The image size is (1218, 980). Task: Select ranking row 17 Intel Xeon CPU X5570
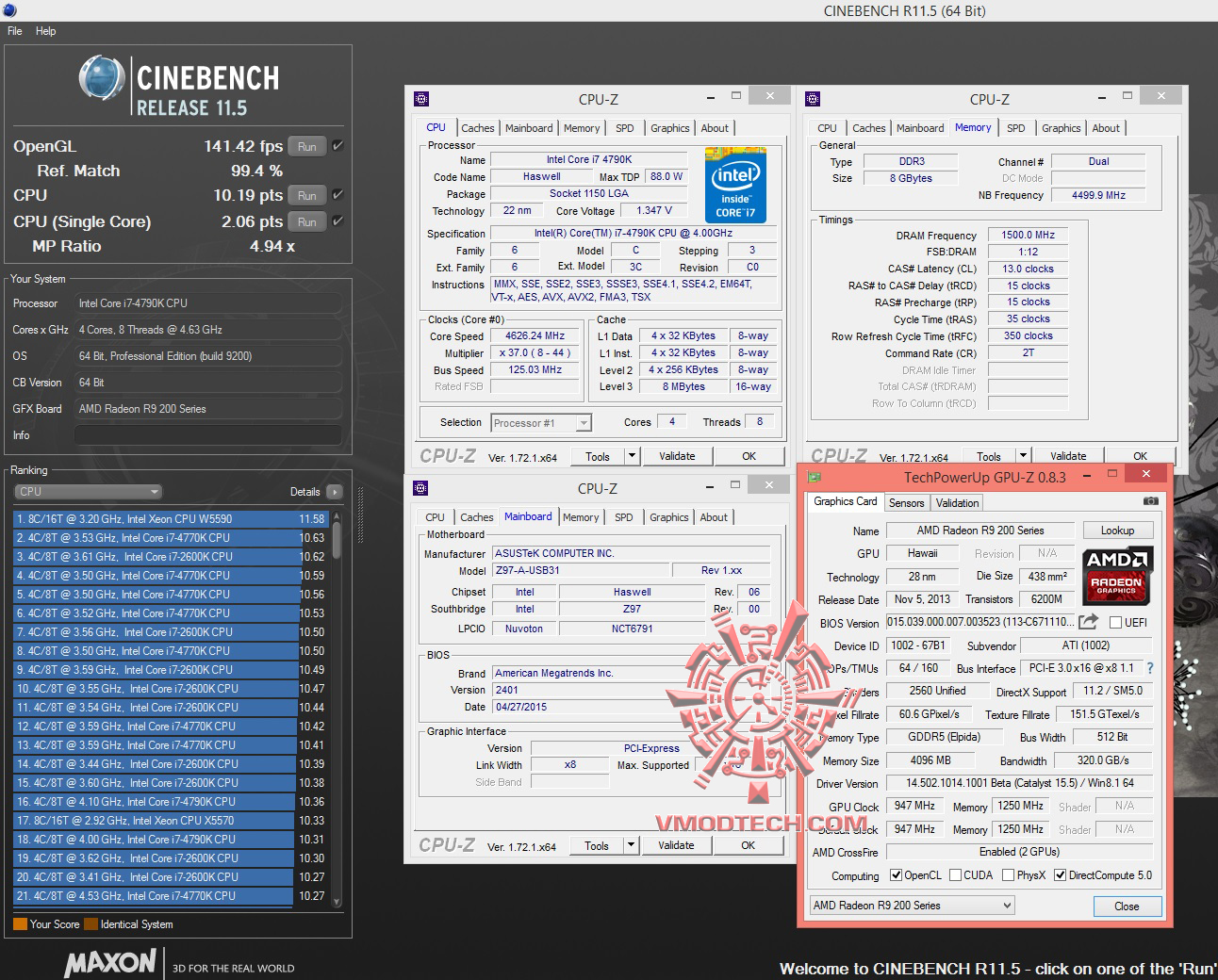[x=171, y=821]
